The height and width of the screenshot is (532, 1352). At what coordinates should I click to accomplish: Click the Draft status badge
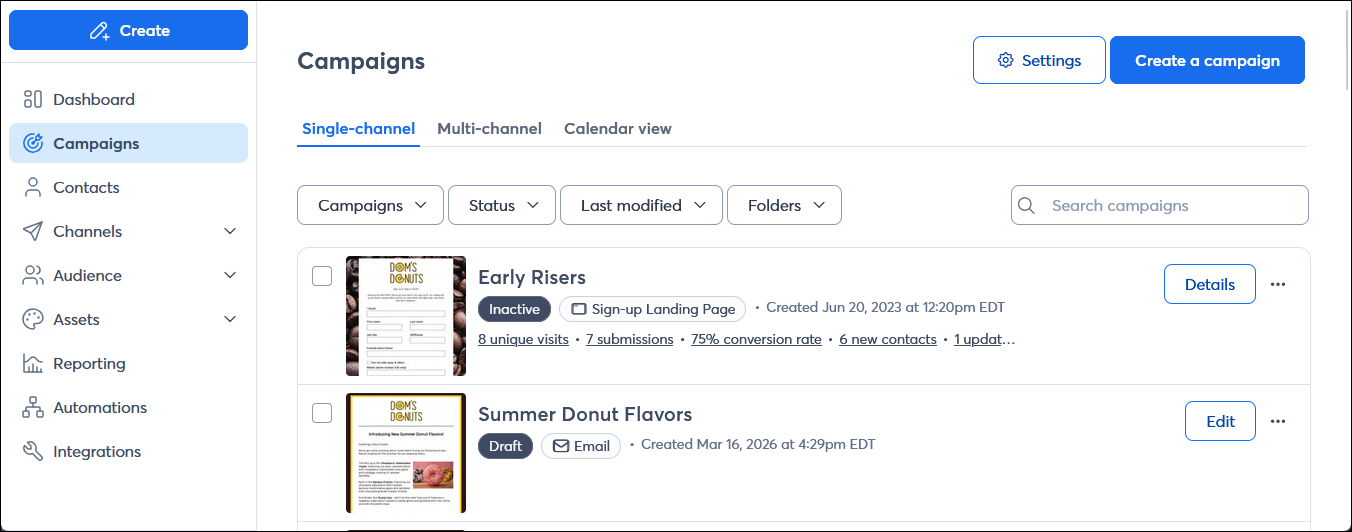pos(505,446)
